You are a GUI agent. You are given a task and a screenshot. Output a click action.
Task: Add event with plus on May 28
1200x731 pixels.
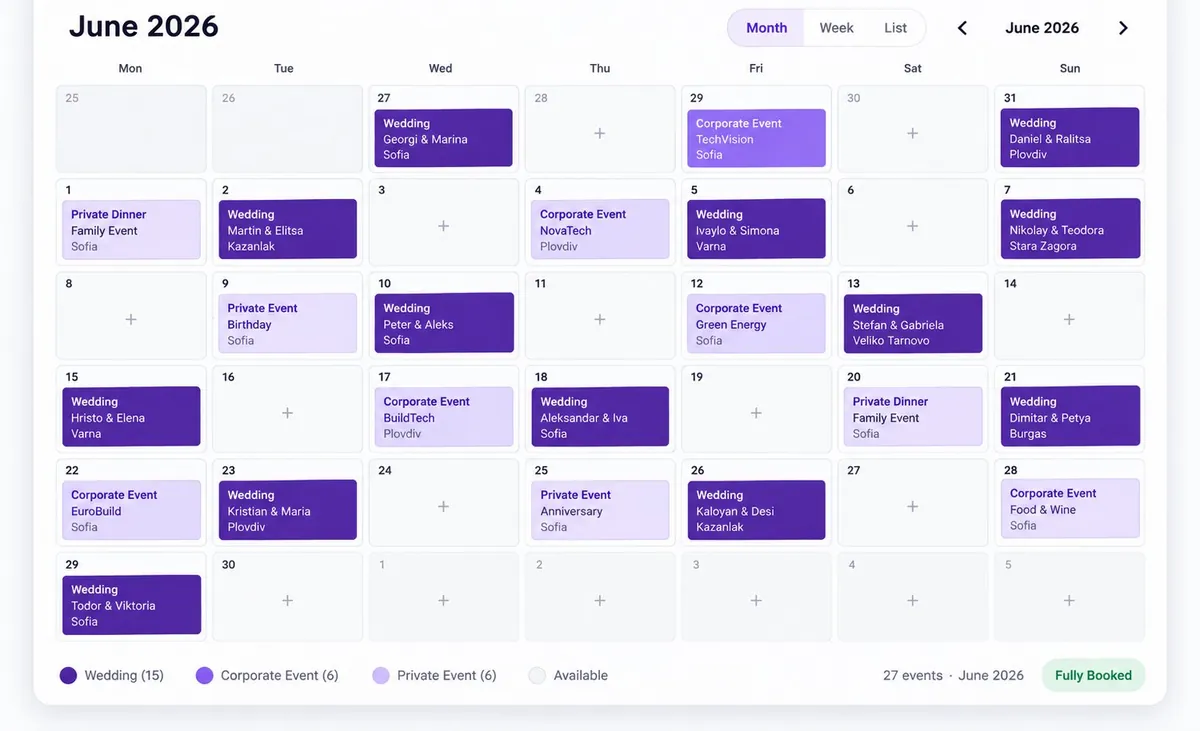[600, 133]
